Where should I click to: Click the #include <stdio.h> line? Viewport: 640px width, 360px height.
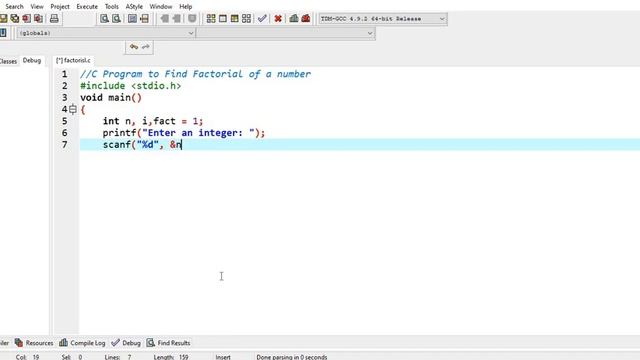[131, 86]
